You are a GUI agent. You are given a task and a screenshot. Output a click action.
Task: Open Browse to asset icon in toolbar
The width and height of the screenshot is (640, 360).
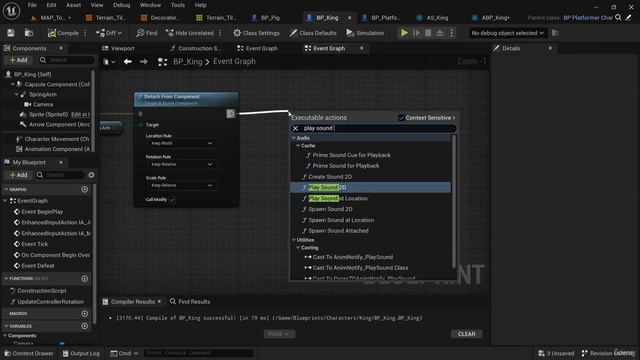pyautogui.click(x=29, y=33)
